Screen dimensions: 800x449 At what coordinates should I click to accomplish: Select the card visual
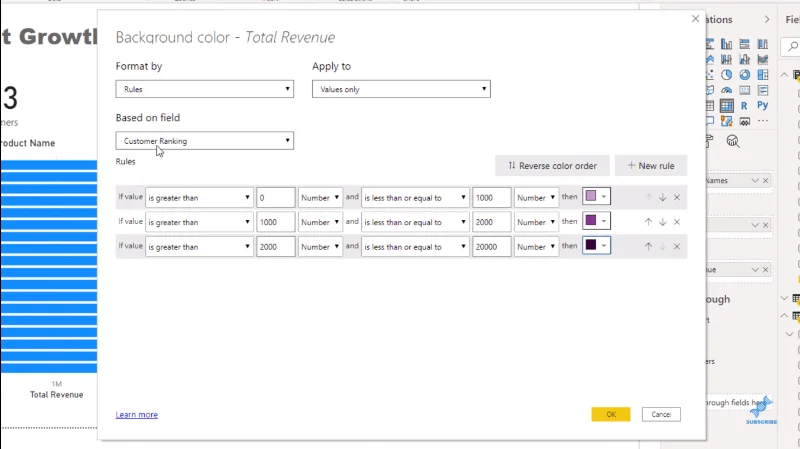click(744, 90)
